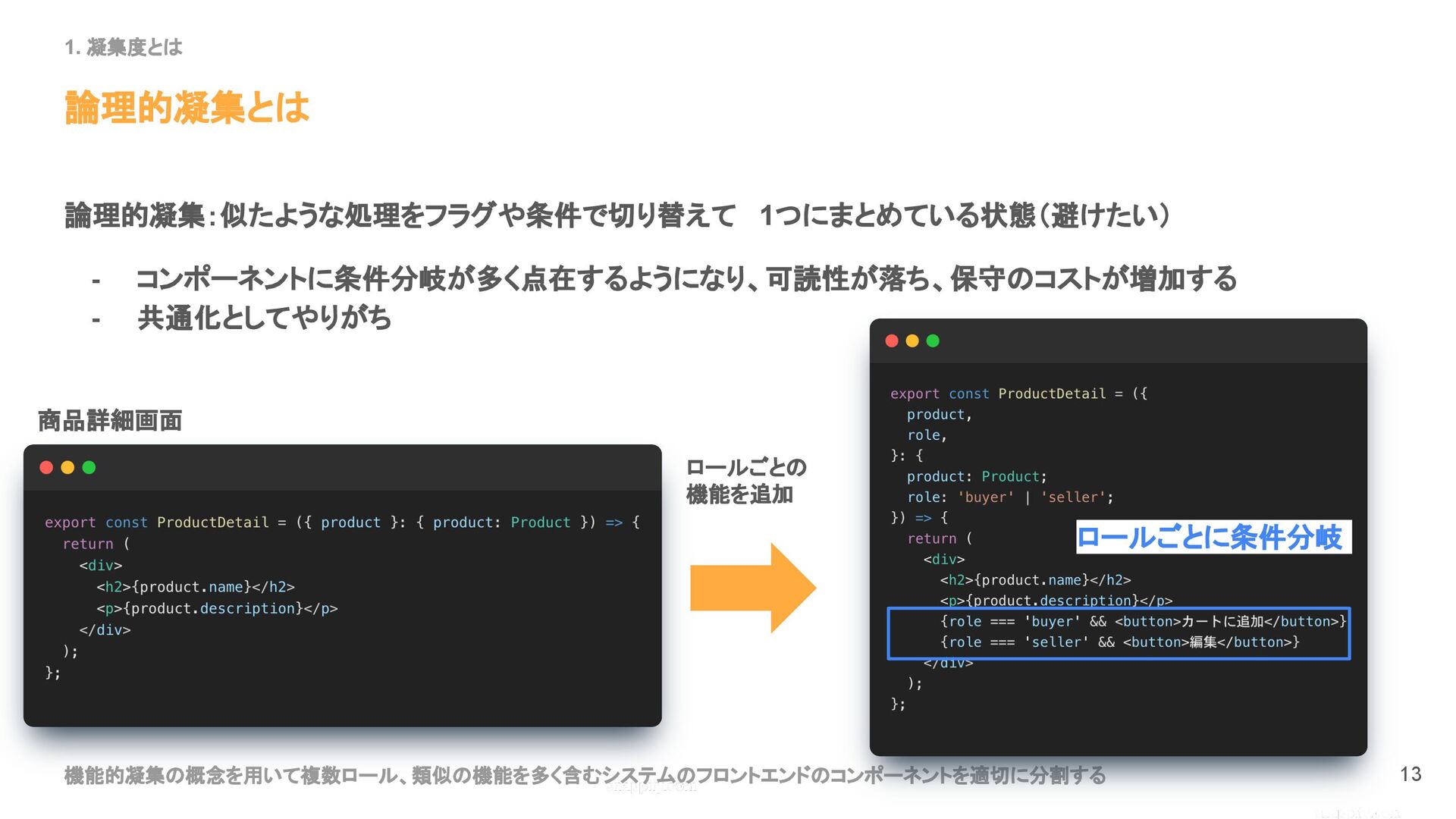Viewport: 1456px width, 819px height.
Task: Click red dot on right code window
Action: pos(892,341)
